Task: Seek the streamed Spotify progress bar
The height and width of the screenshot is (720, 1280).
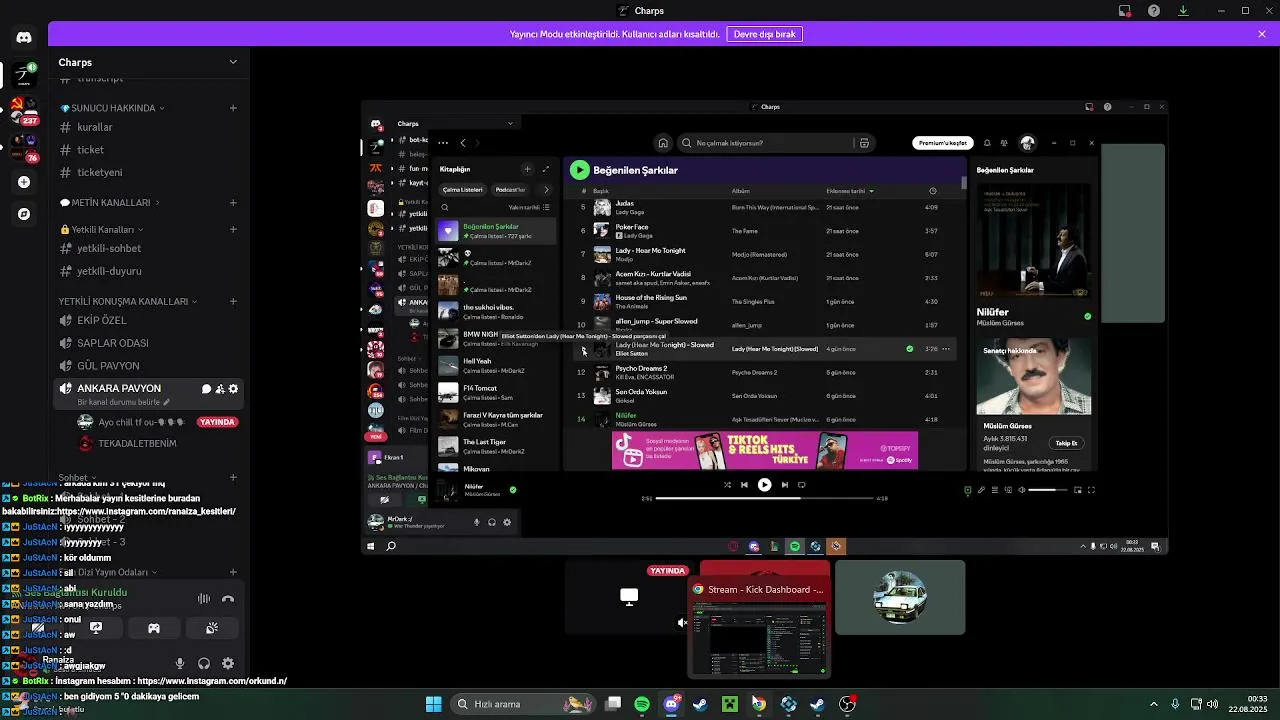Action: point(765,498)
